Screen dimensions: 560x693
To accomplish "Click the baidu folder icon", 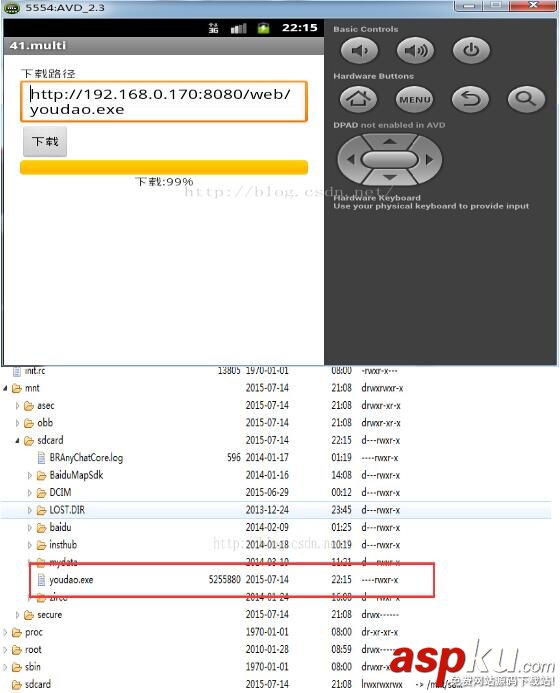I will [42, 527].
